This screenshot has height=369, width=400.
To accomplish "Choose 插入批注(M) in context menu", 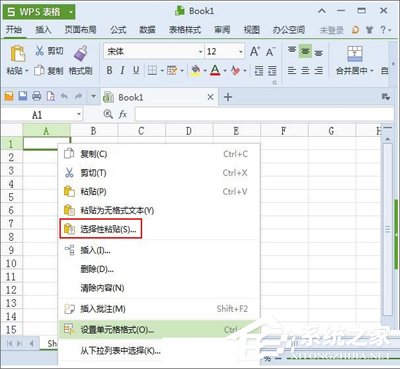I will pos(159,309).
